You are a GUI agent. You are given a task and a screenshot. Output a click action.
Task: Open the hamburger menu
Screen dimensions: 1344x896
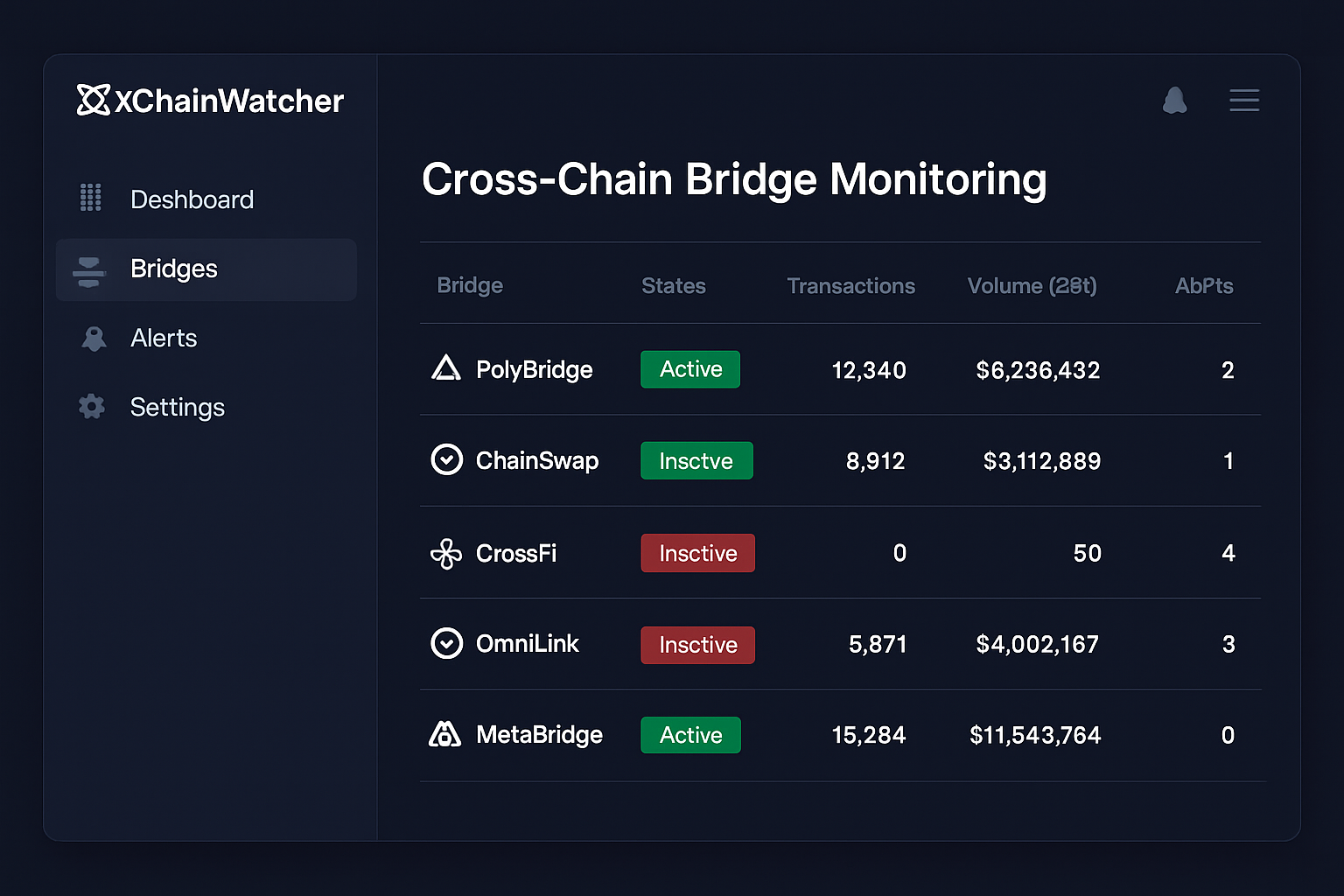point(1244,100)
